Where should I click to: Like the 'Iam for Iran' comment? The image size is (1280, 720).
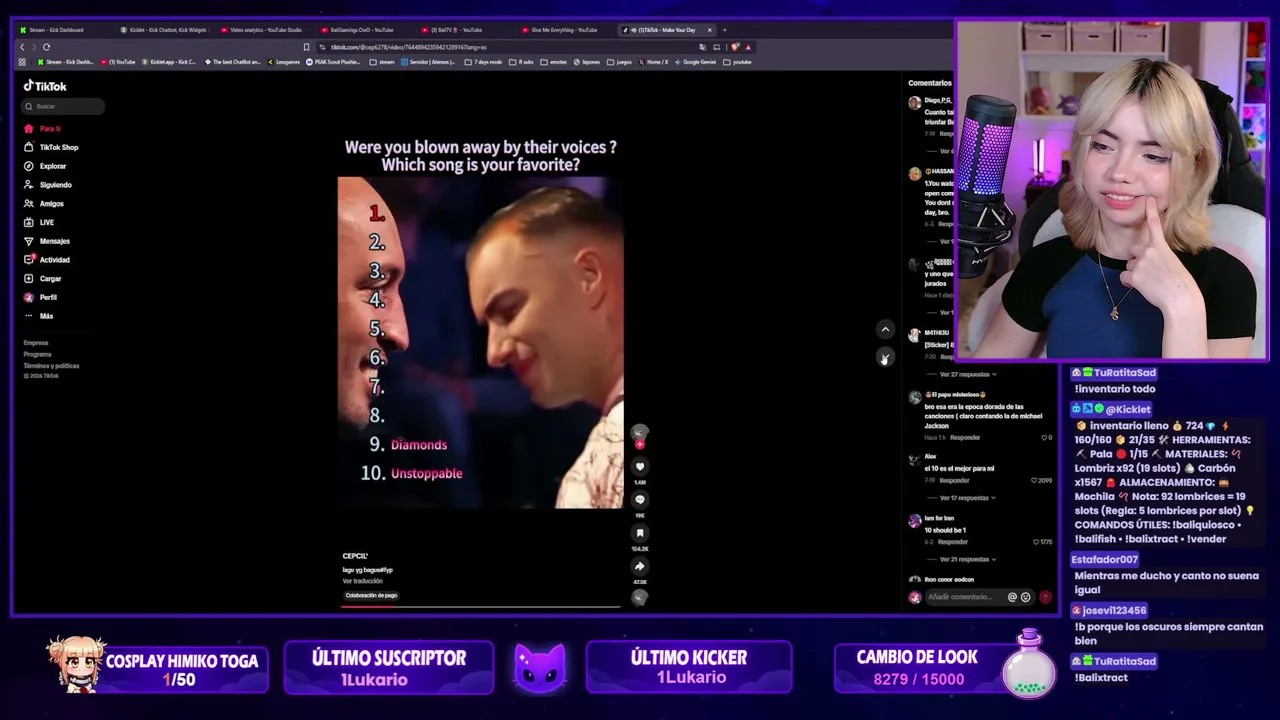point(1035,542)
